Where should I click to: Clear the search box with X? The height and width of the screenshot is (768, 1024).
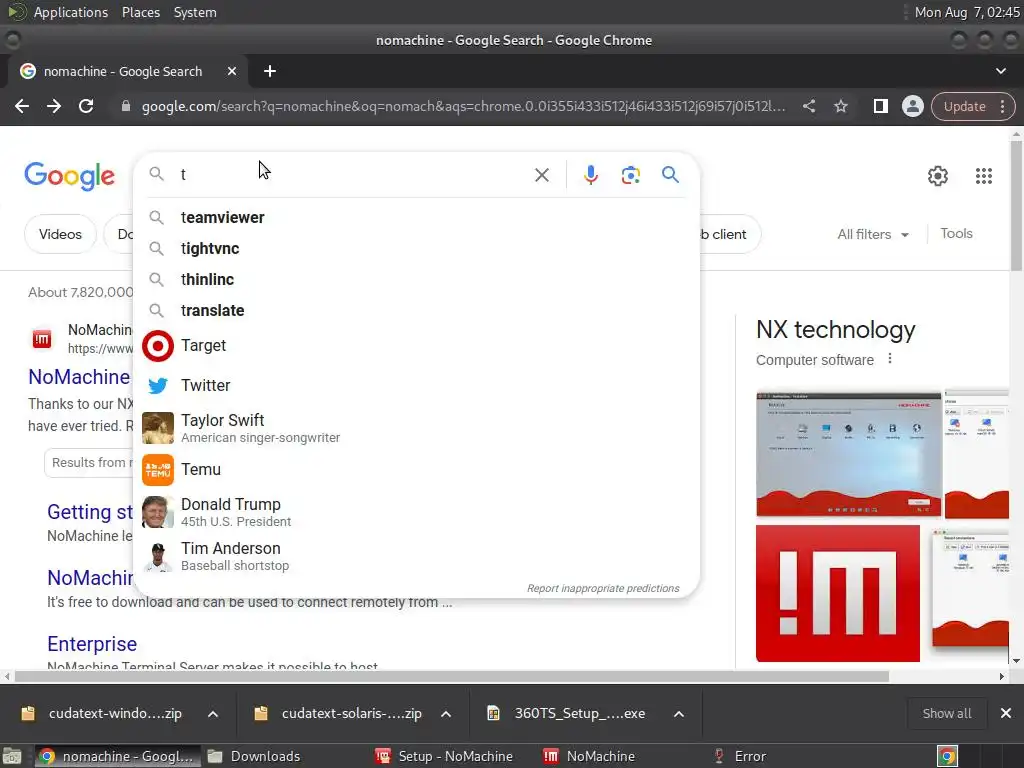[541, 175]
